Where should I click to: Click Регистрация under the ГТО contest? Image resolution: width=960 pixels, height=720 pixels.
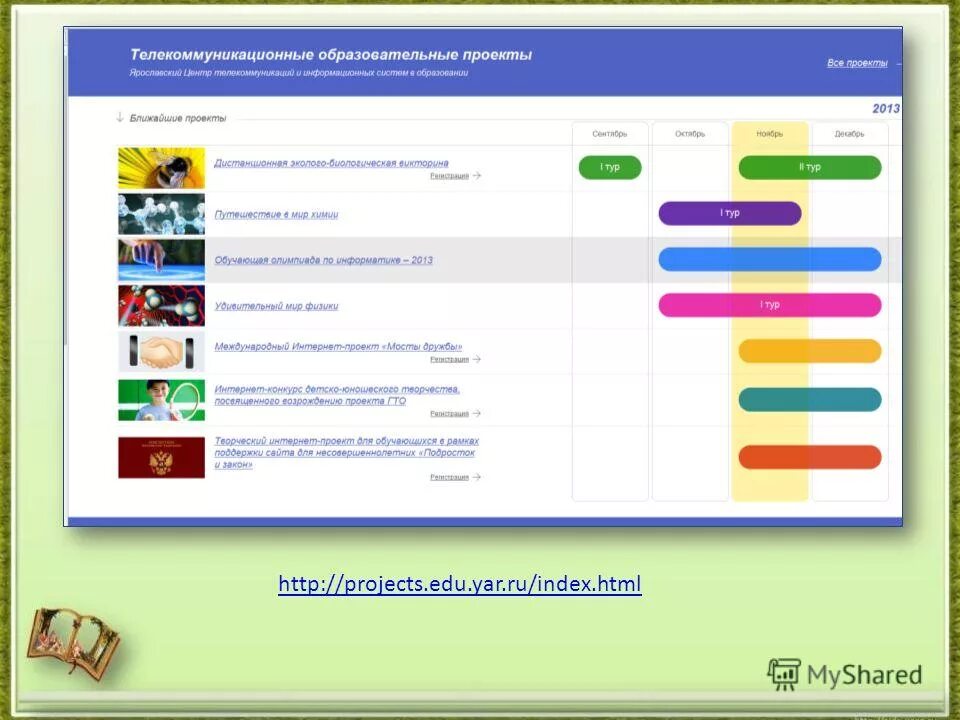[x=449, y=414]
